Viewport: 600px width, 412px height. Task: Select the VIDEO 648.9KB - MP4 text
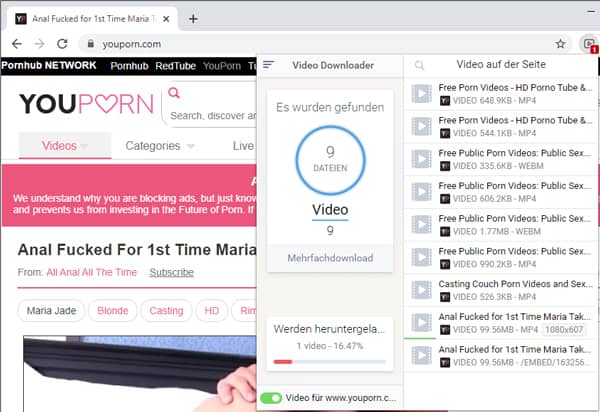click(x=494, y=101)
